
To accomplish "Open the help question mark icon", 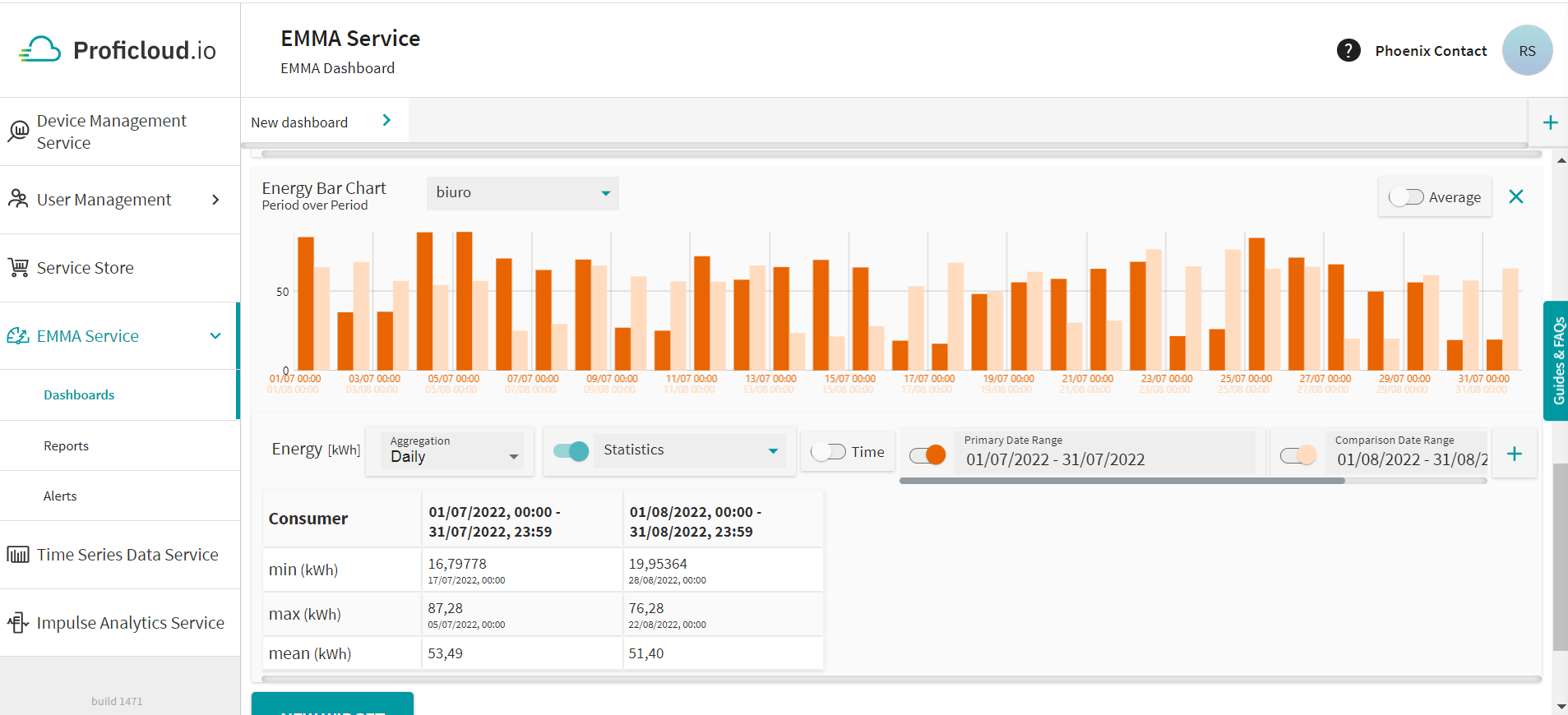I will (x=1348, y=50).
